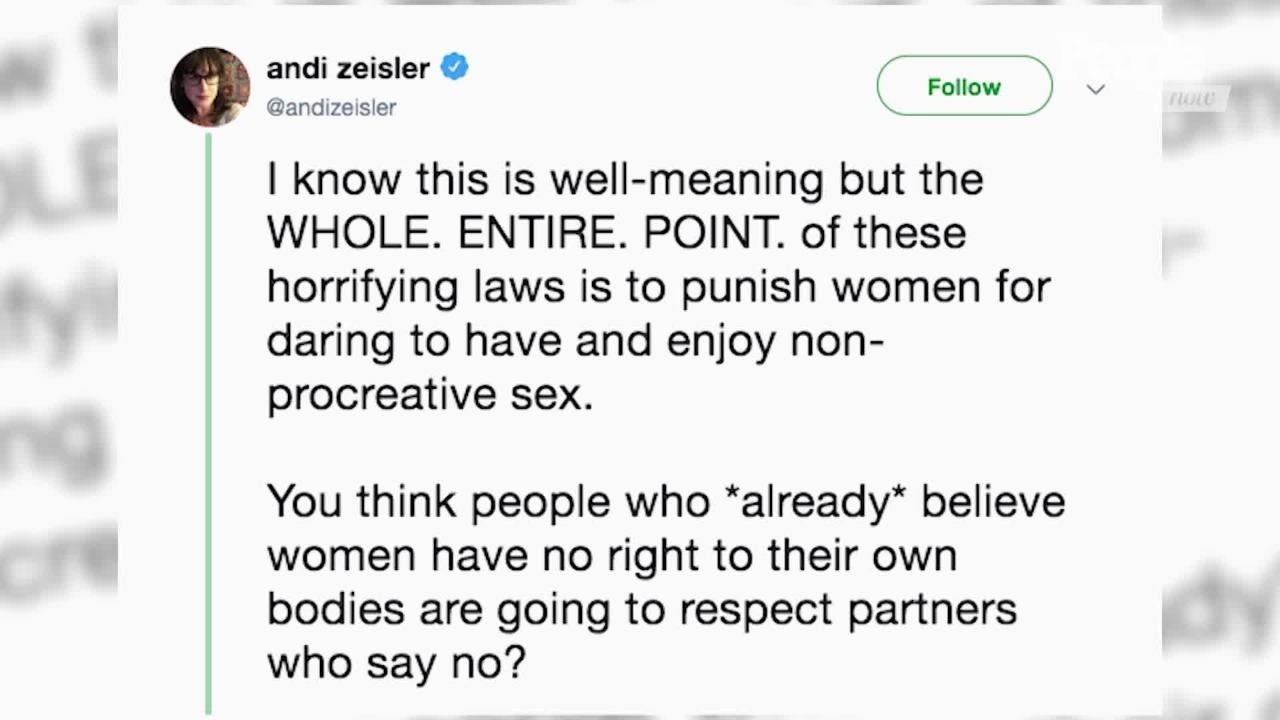The height and width of the screenshot is (720, 1280).
Task: Click the green thread line
Action: pos(209,424)
